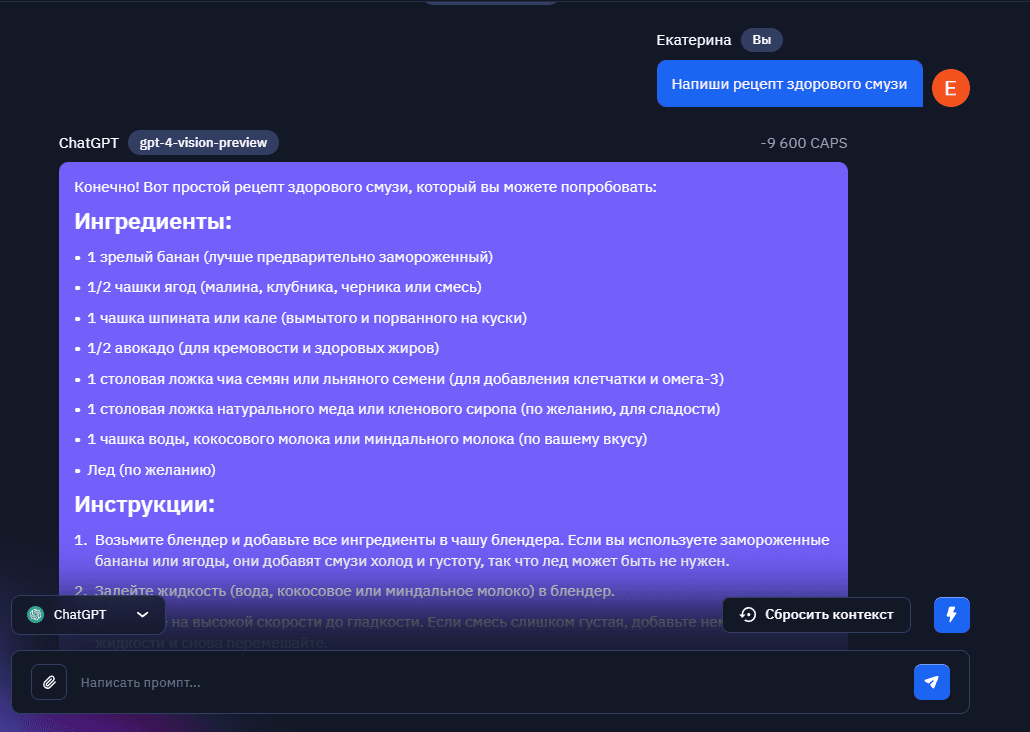Click the Вы badge next to Екатерина
This screenshot has width=1030, height=732.
(x=762, y=40)
